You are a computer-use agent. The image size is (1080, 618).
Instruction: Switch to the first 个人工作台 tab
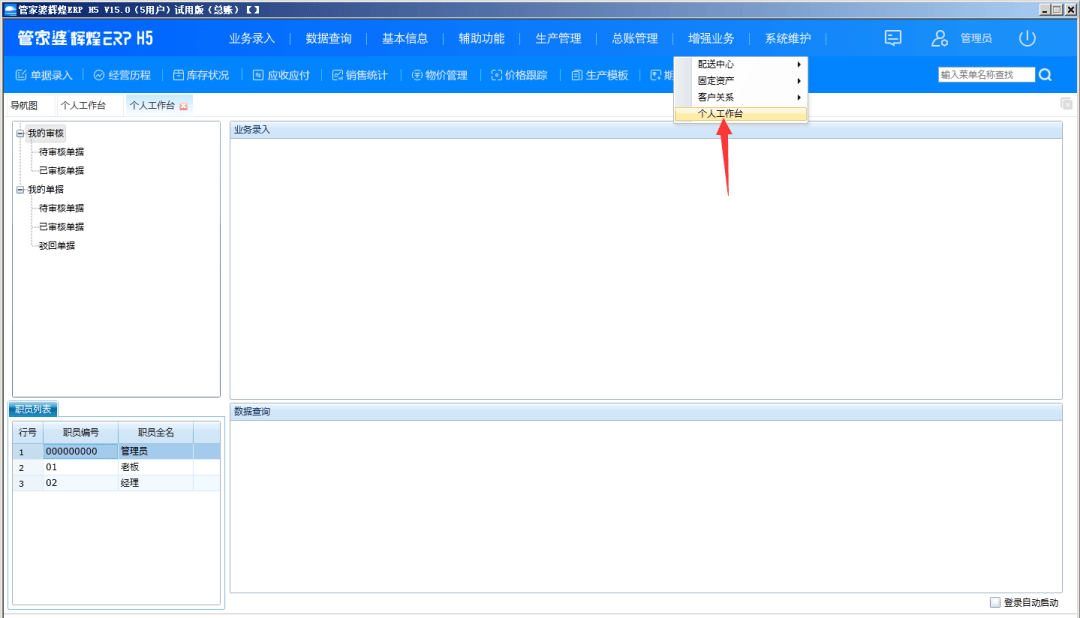[83, 105]
